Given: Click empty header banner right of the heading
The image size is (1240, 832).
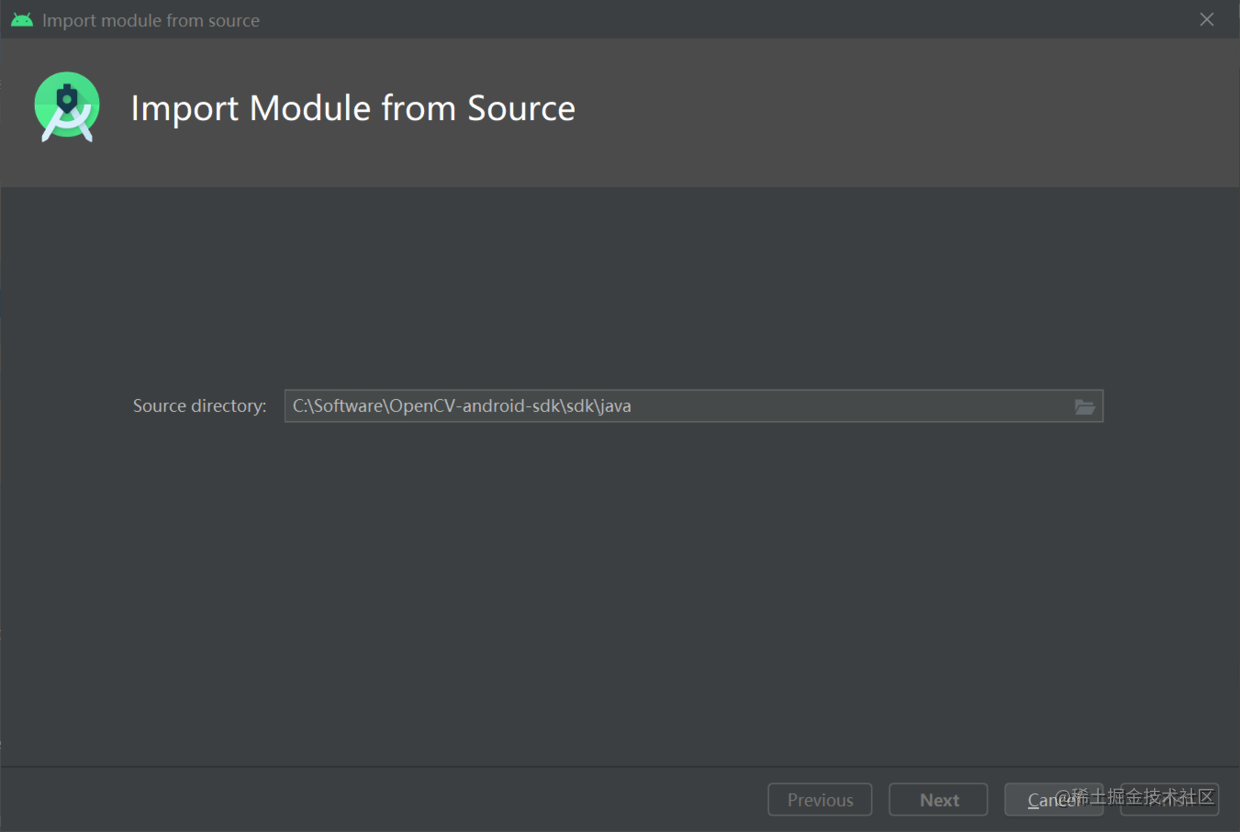Looking at the screenshot, I should 900,110.
